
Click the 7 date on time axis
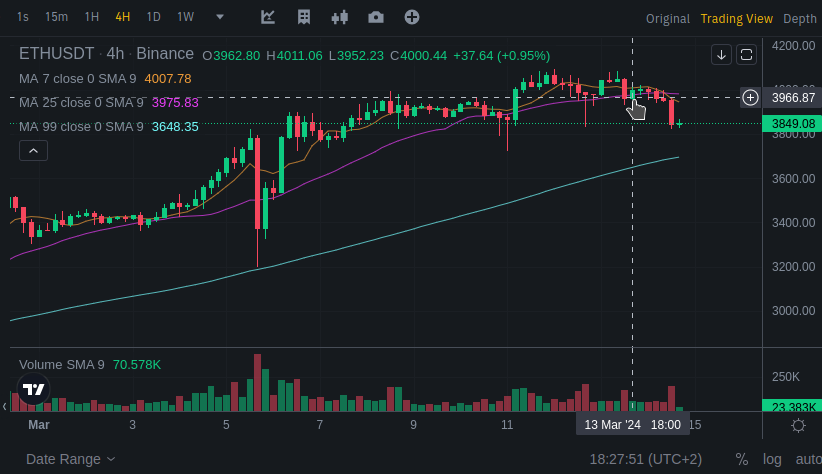click(x=320, y=425)
